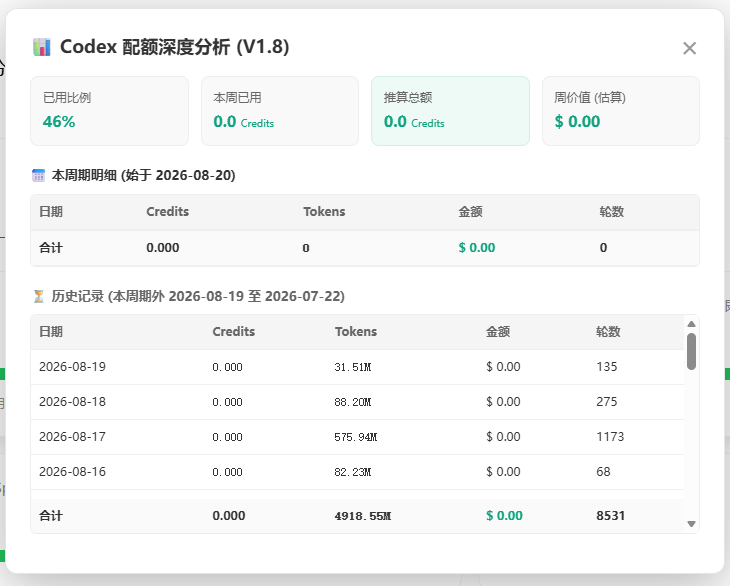Image resolution: width=730 pixels, height=586 pixels.
Task: Select the 本周已用 credits card
Action: point(280,111)
